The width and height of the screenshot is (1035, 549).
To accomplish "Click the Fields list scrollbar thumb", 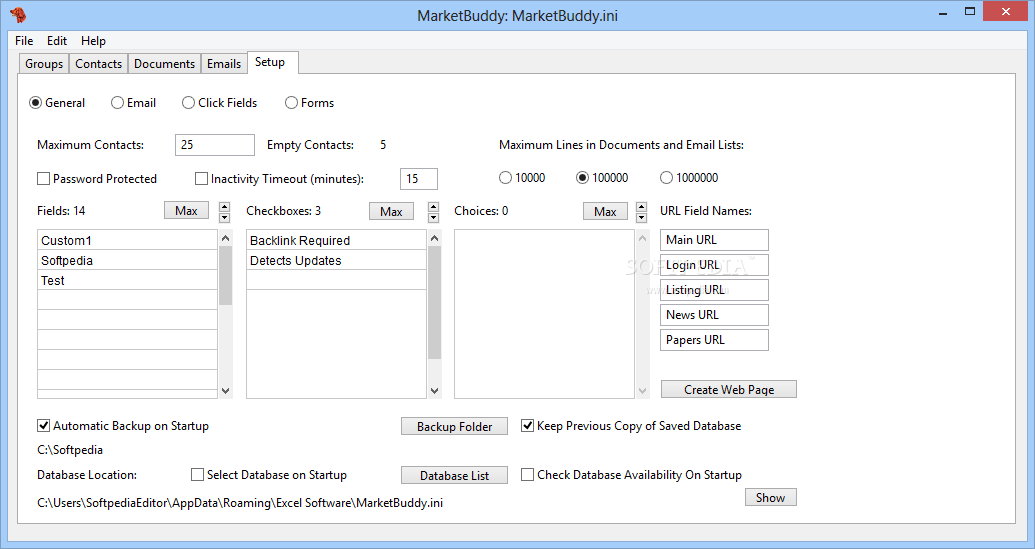I will (226, 275).
